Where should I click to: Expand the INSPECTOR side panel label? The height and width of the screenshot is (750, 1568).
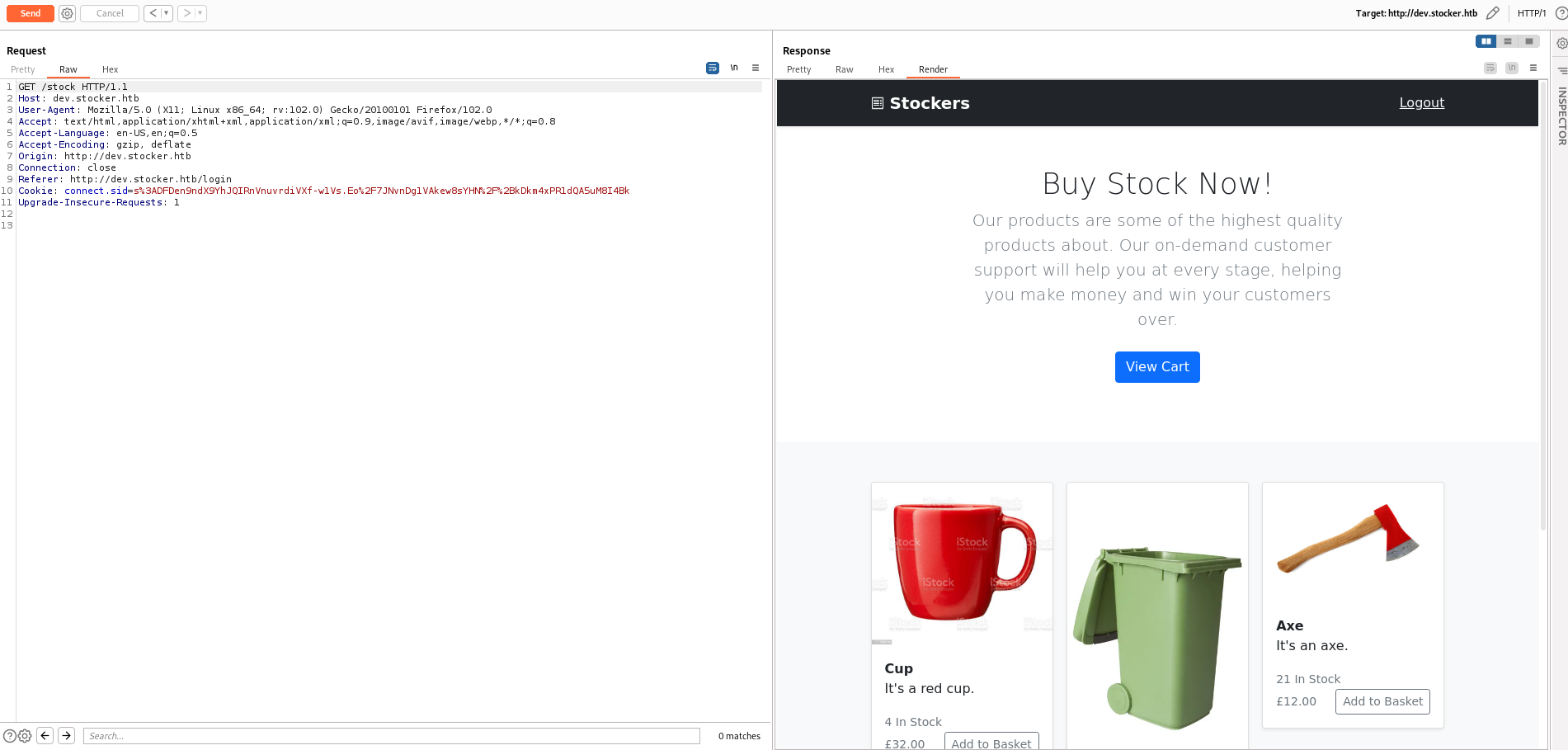[1561, 116]
